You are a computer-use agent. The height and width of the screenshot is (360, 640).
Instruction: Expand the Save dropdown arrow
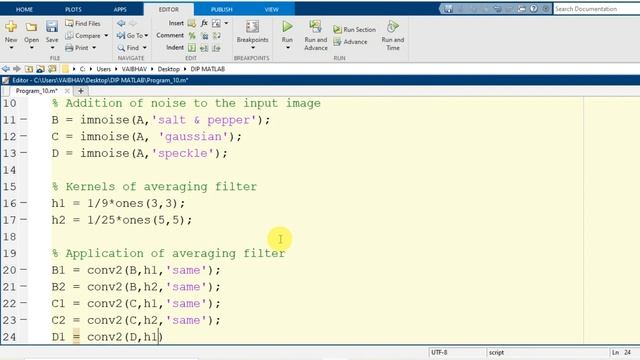[52, 48]
